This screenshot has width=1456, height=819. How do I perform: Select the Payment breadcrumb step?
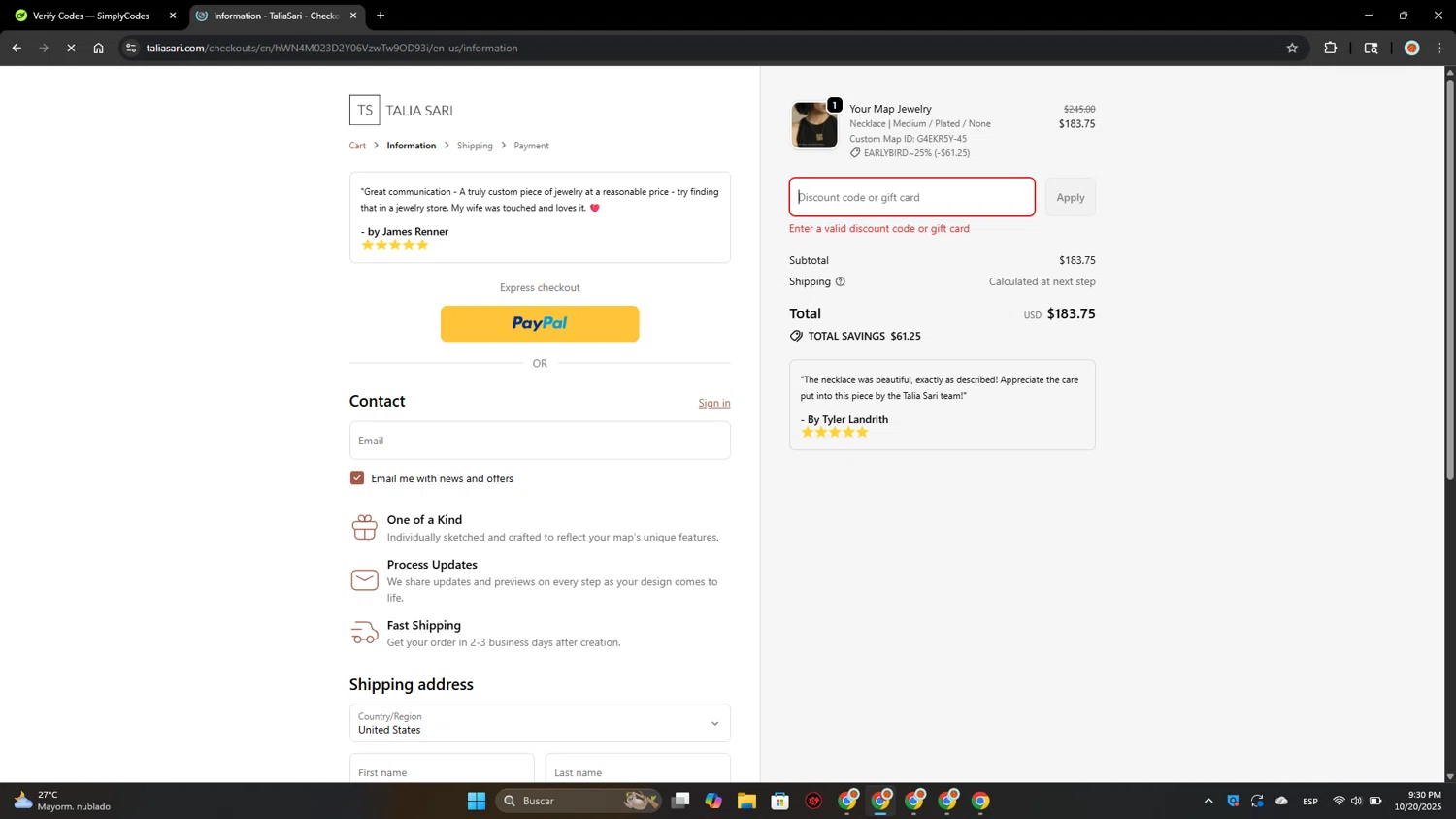(531, 146)
